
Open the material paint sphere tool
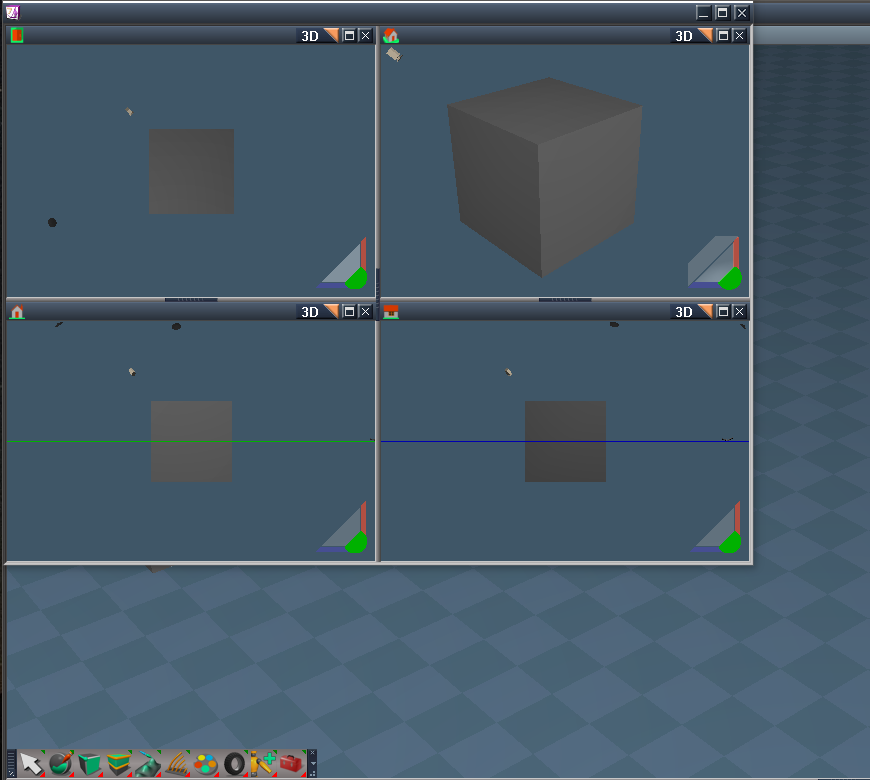(x=60, y=764)
